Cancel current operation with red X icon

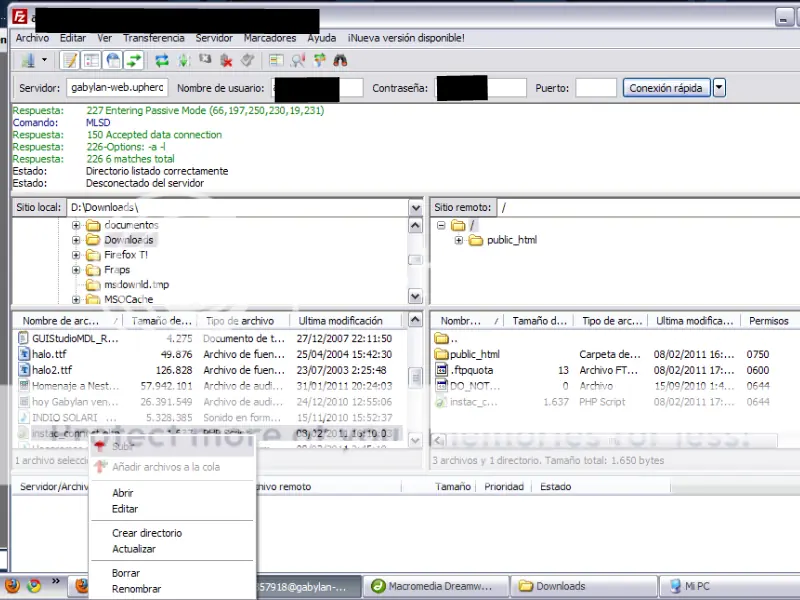(205, 61)
